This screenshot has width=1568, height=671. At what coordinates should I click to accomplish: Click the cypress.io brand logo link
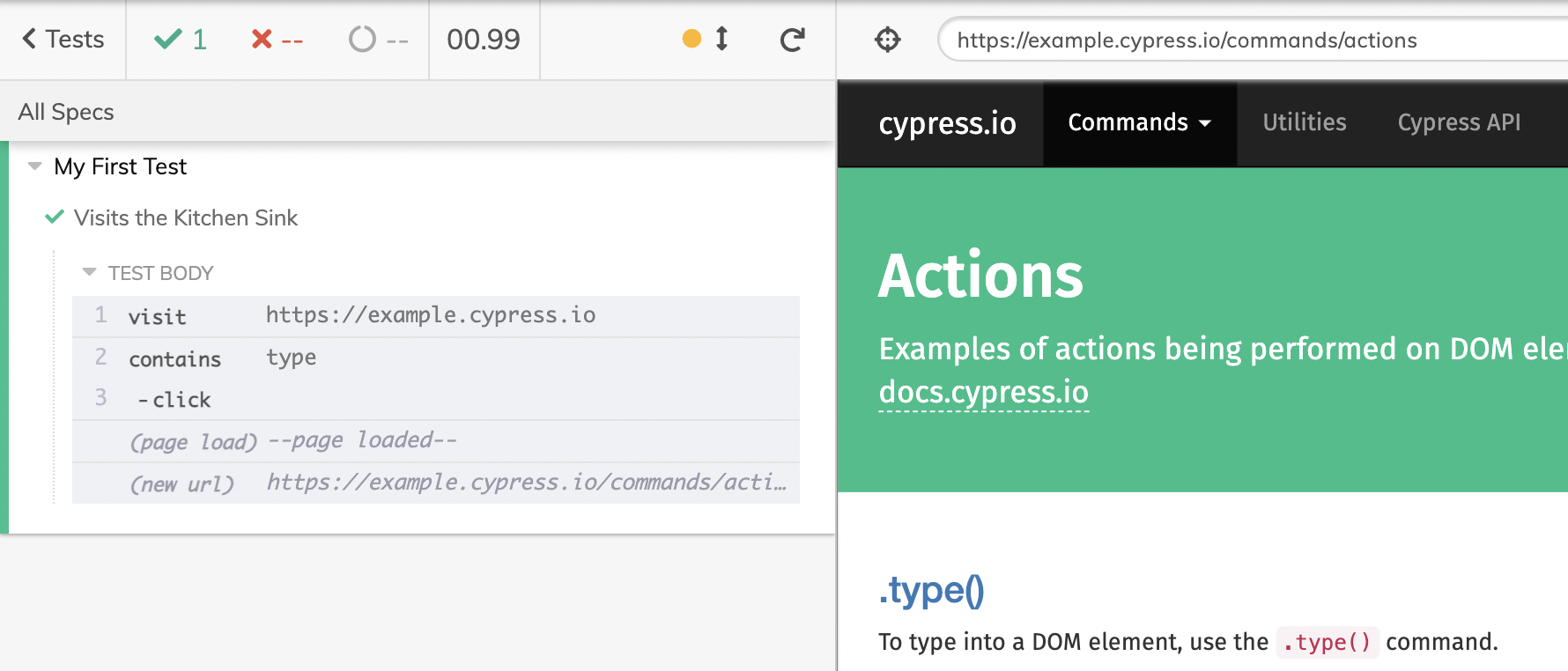947,123
